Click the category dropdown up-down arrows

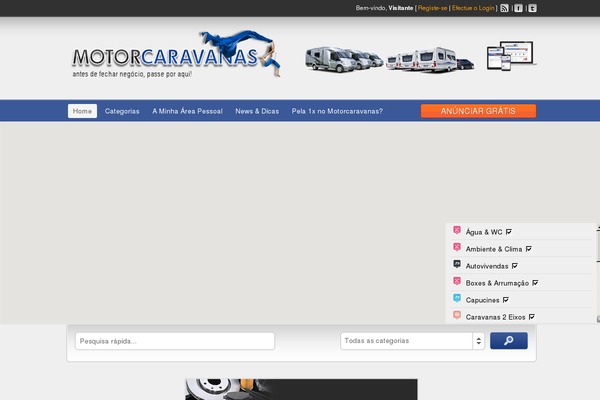[478, 341]
